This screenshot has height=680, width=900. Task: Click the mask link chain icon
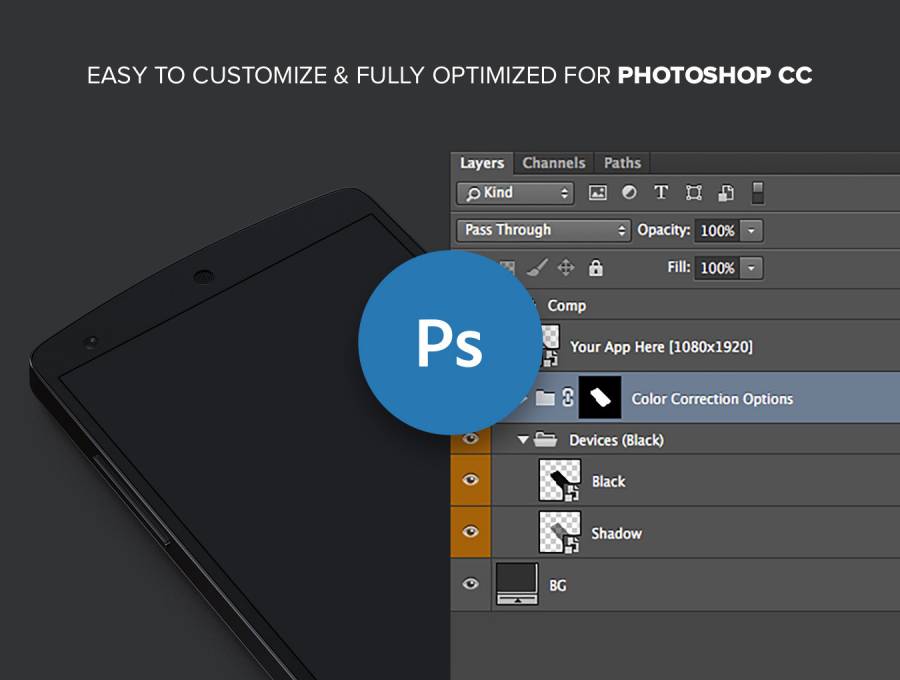click(x=568, y=398)
